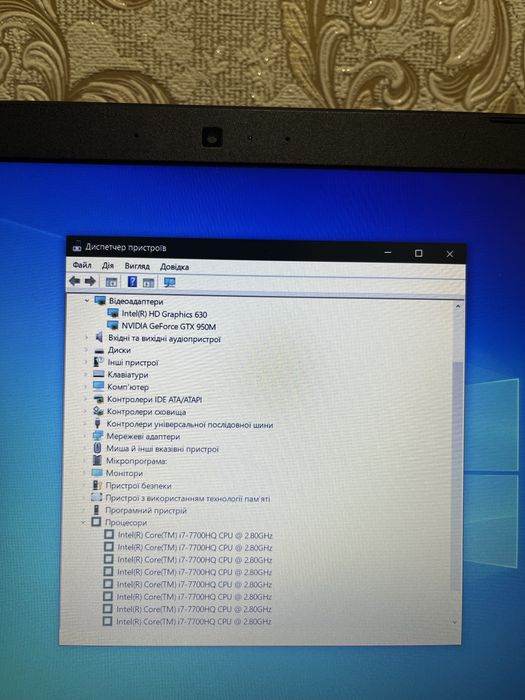Click the network icon beside Мережеві адаптери
This screenshot has width=525, height=700.
coord(98,436)
